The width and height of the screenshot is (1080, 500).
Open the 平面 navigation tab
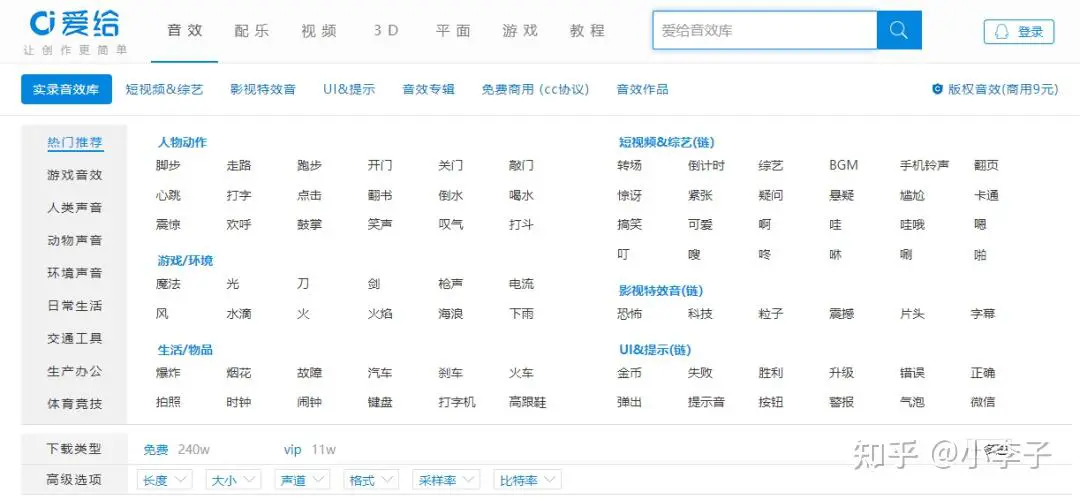click(453, 31)
